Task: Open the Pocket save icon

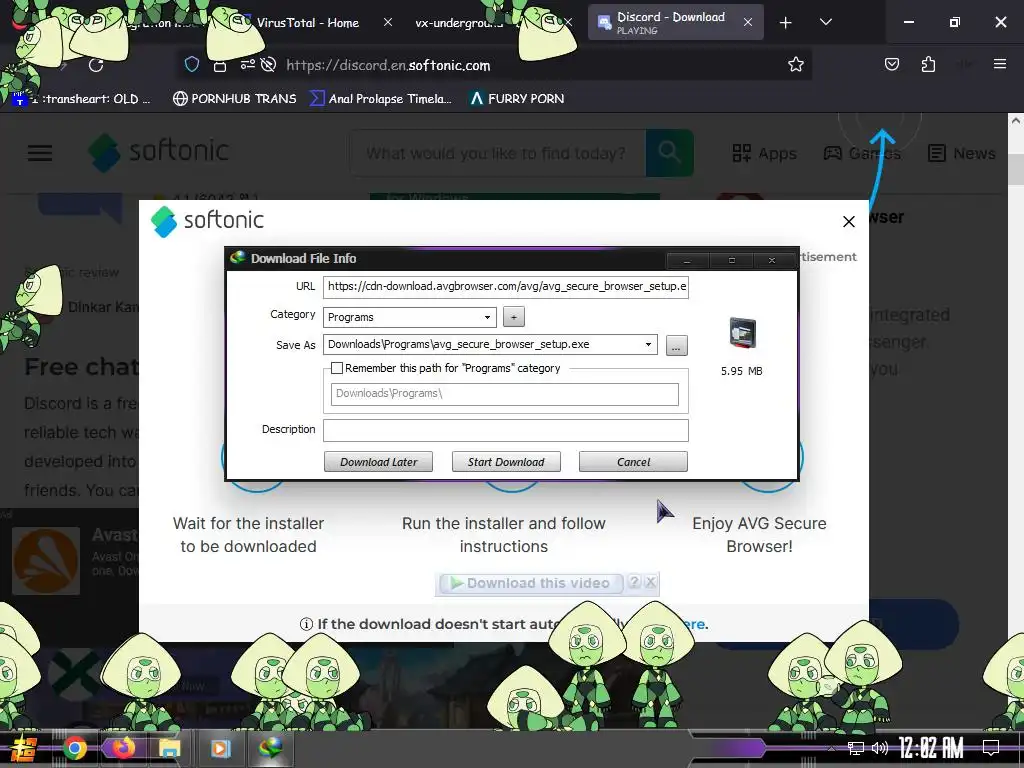Action: point(891,64)
